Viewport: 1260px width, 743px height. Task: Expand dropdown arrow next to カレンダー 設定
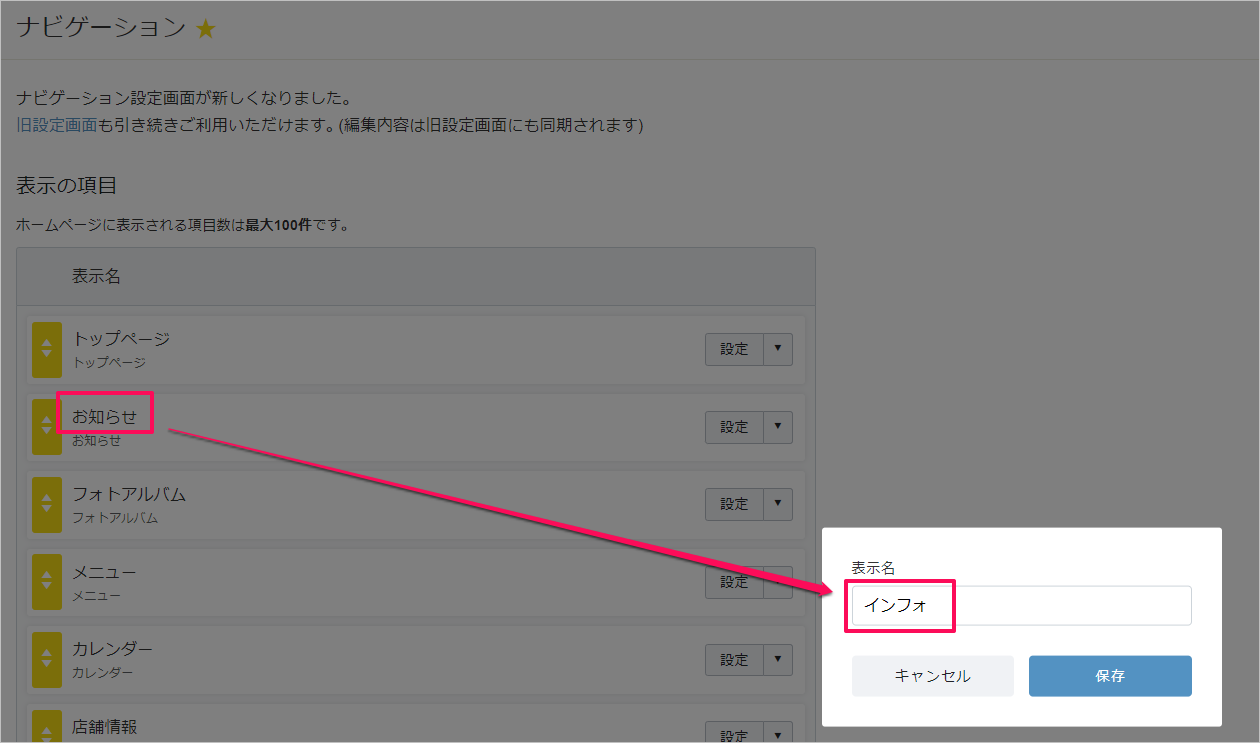[778, 660]
